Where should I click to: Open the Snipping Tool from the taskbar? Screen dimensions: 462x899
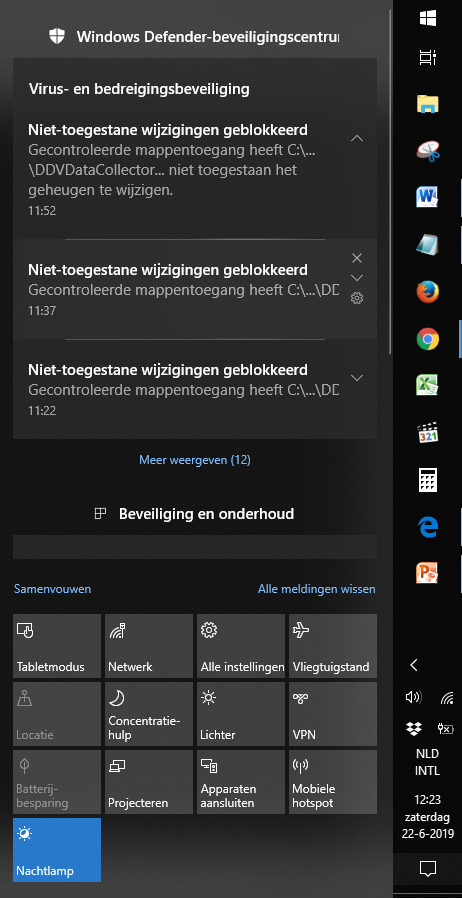428,151
